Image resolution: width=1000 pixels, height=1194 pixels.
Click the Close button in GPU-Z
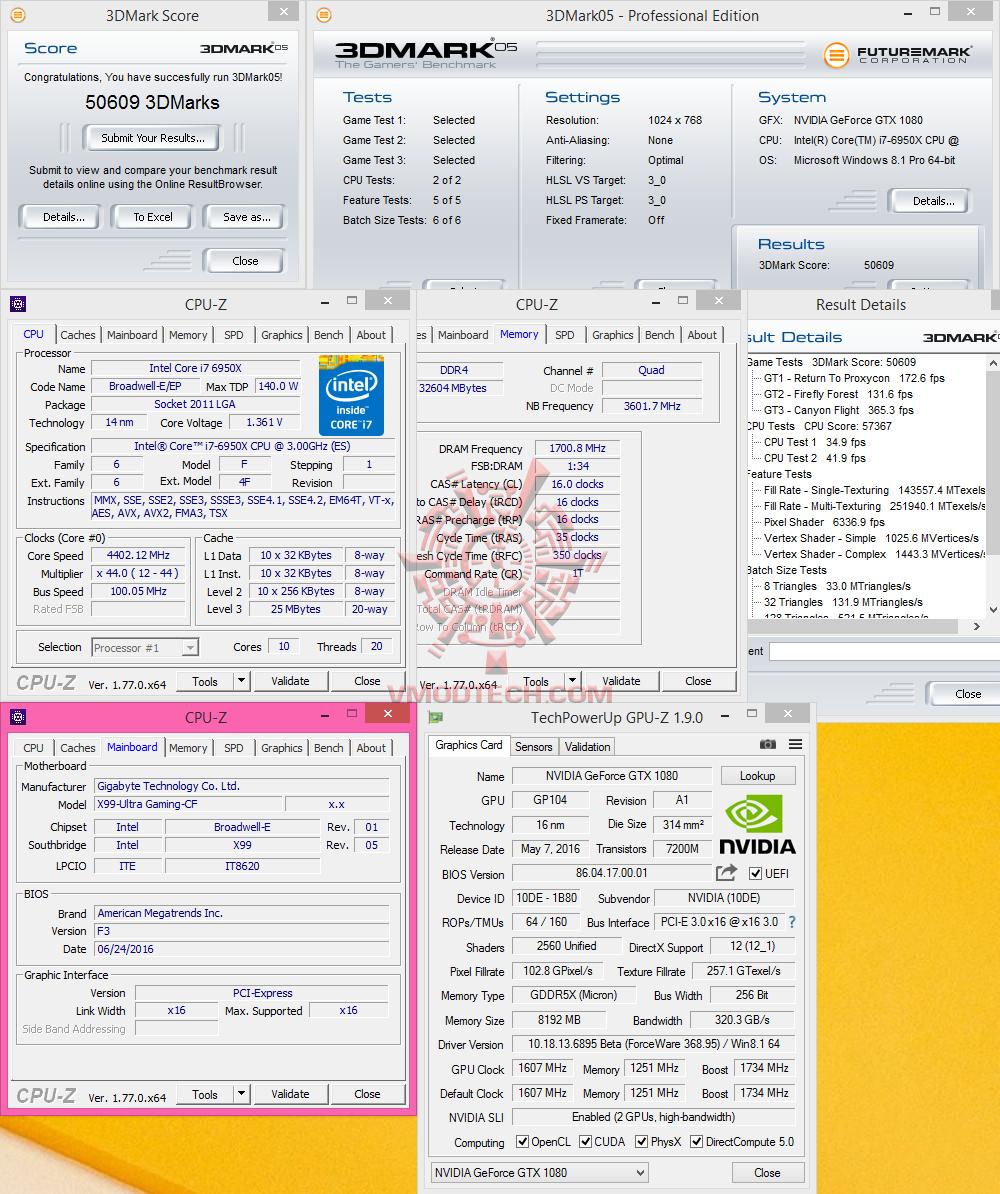[x=767, y=1173]
